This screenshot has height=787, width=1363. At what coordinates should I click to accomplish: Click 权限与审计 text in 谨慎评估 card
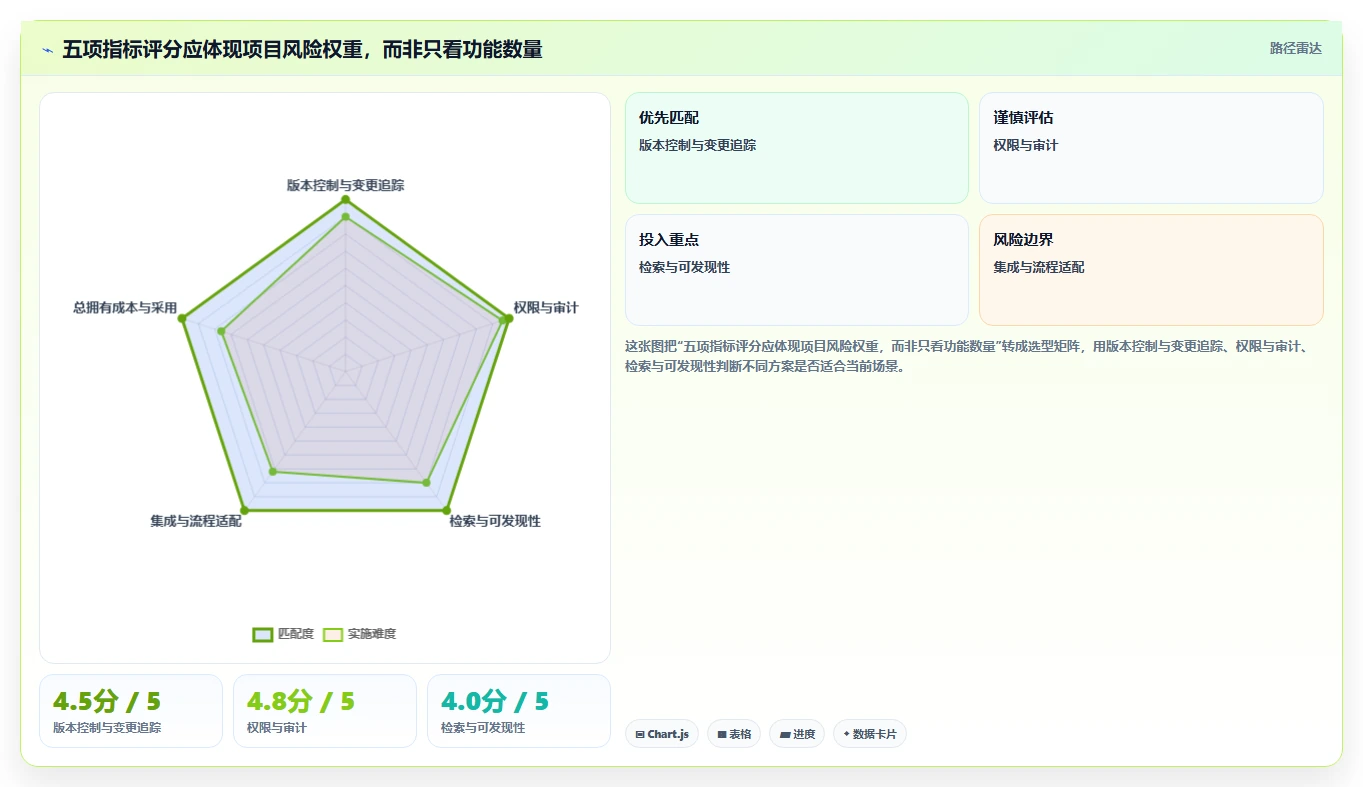tap(1026, 145)
